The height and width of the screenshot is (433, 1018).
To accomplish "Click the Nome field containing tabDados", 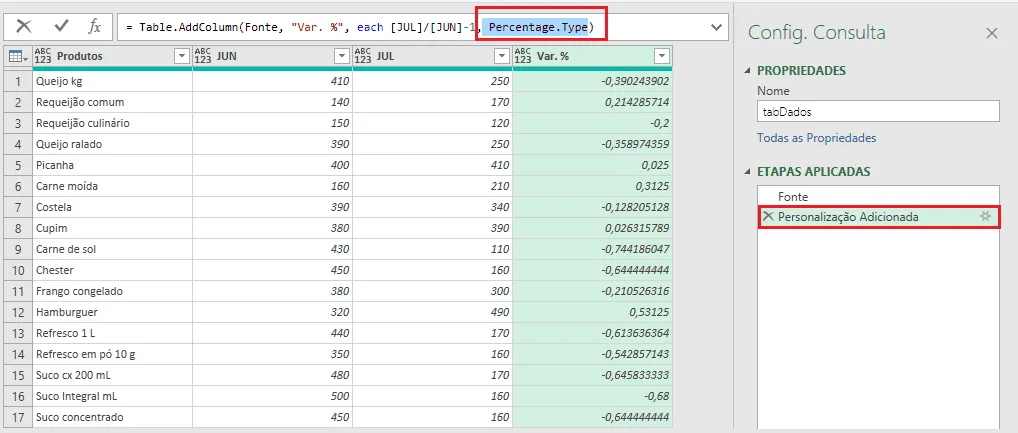I will coord(878,111).
